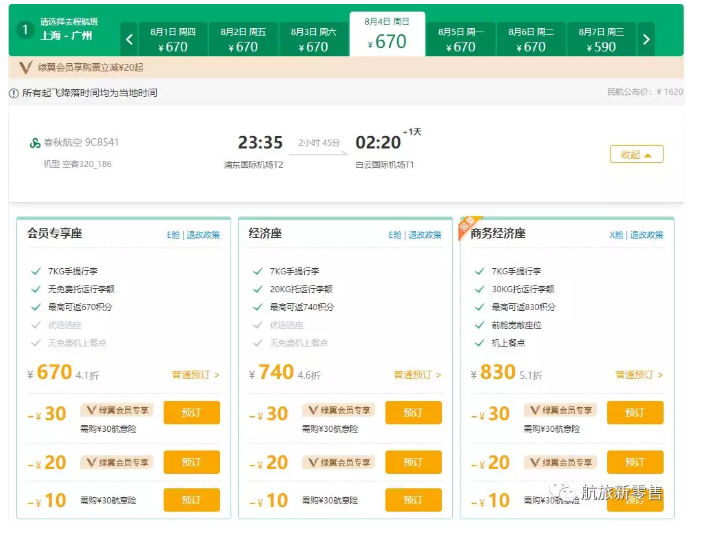
Task: Select the 8月4日 周日 ¥670 date tab
Action: (387, 34)
